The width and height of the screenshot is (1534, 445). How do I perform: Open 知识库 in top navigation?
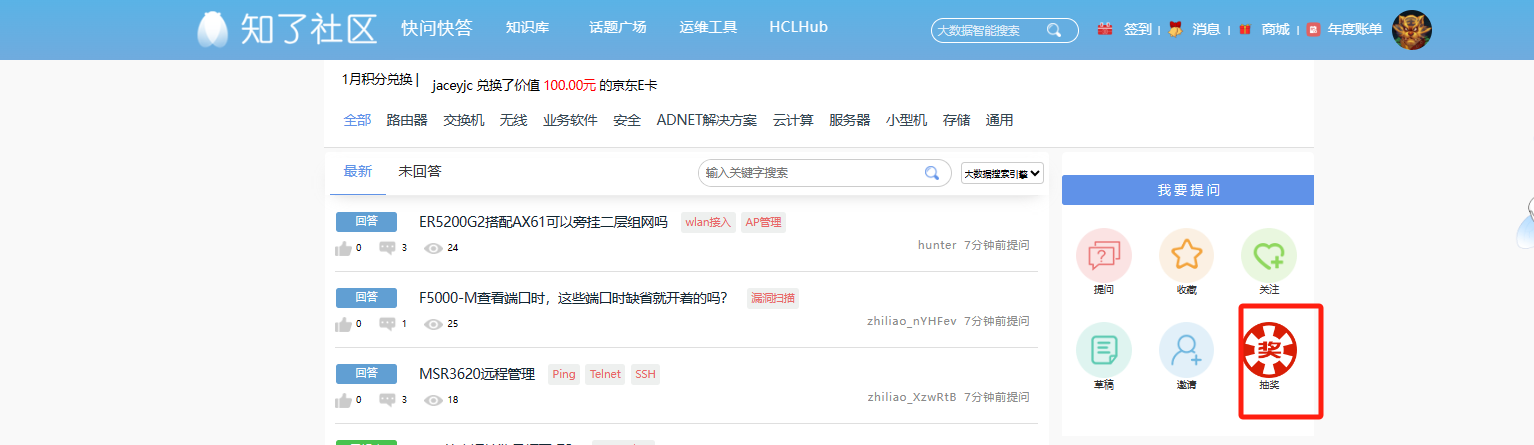point(527,27)
